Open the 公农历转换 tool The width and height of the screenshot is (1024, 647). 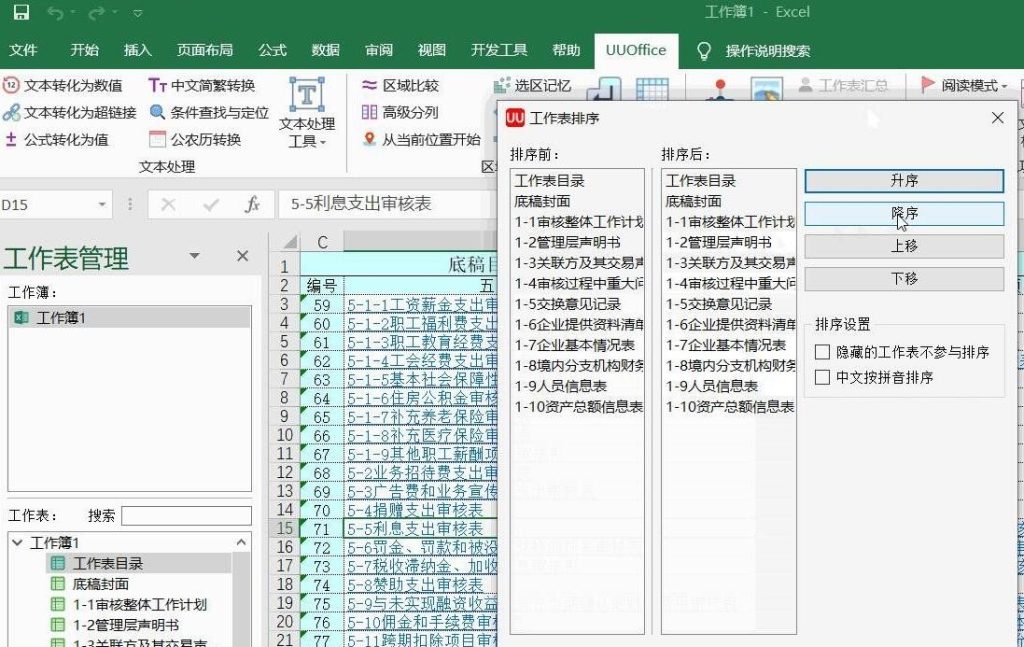pos(195,139)
